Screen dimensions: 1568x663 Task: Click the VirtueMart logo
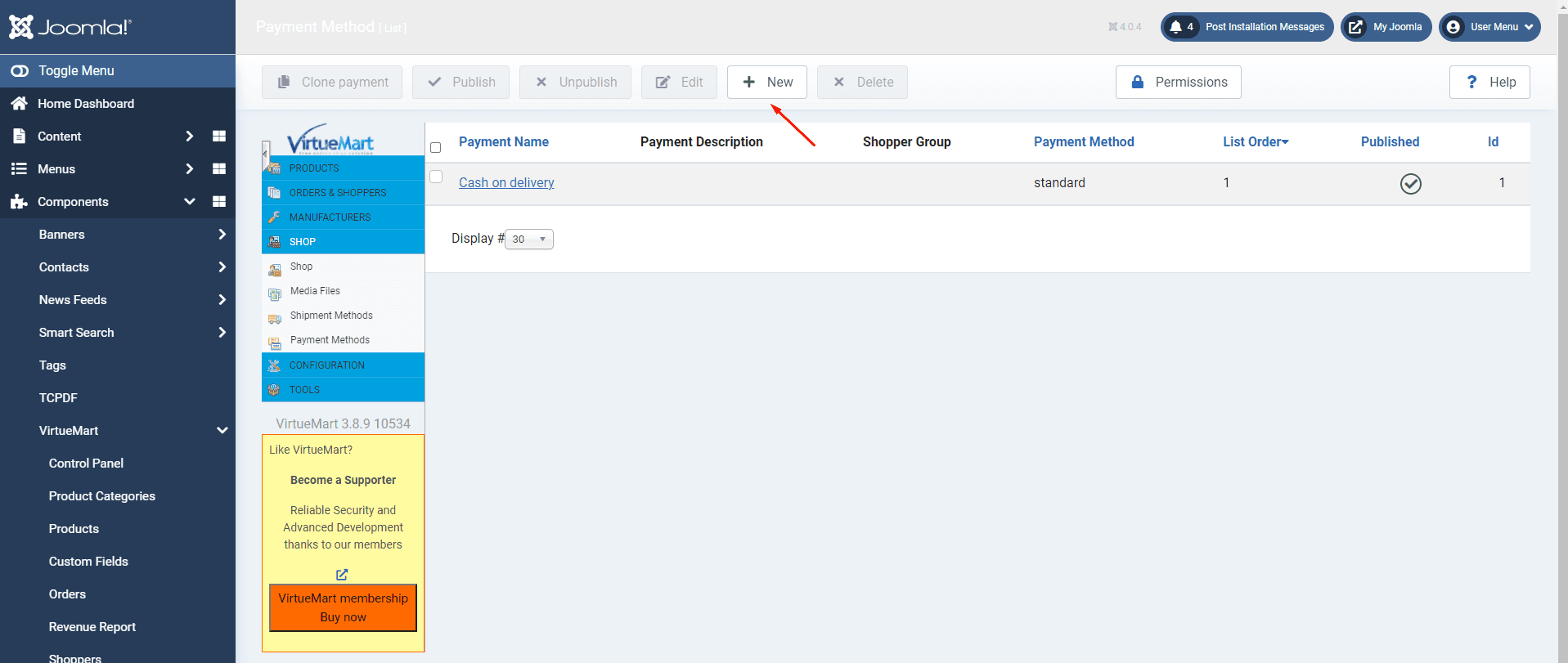330,140
